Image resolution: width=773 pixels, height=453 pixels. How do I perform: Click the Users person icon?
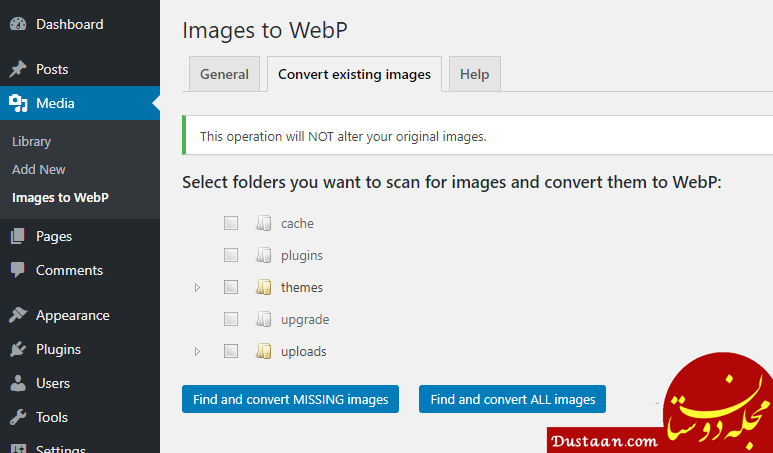pyautogui.click(x=18, y=383)
